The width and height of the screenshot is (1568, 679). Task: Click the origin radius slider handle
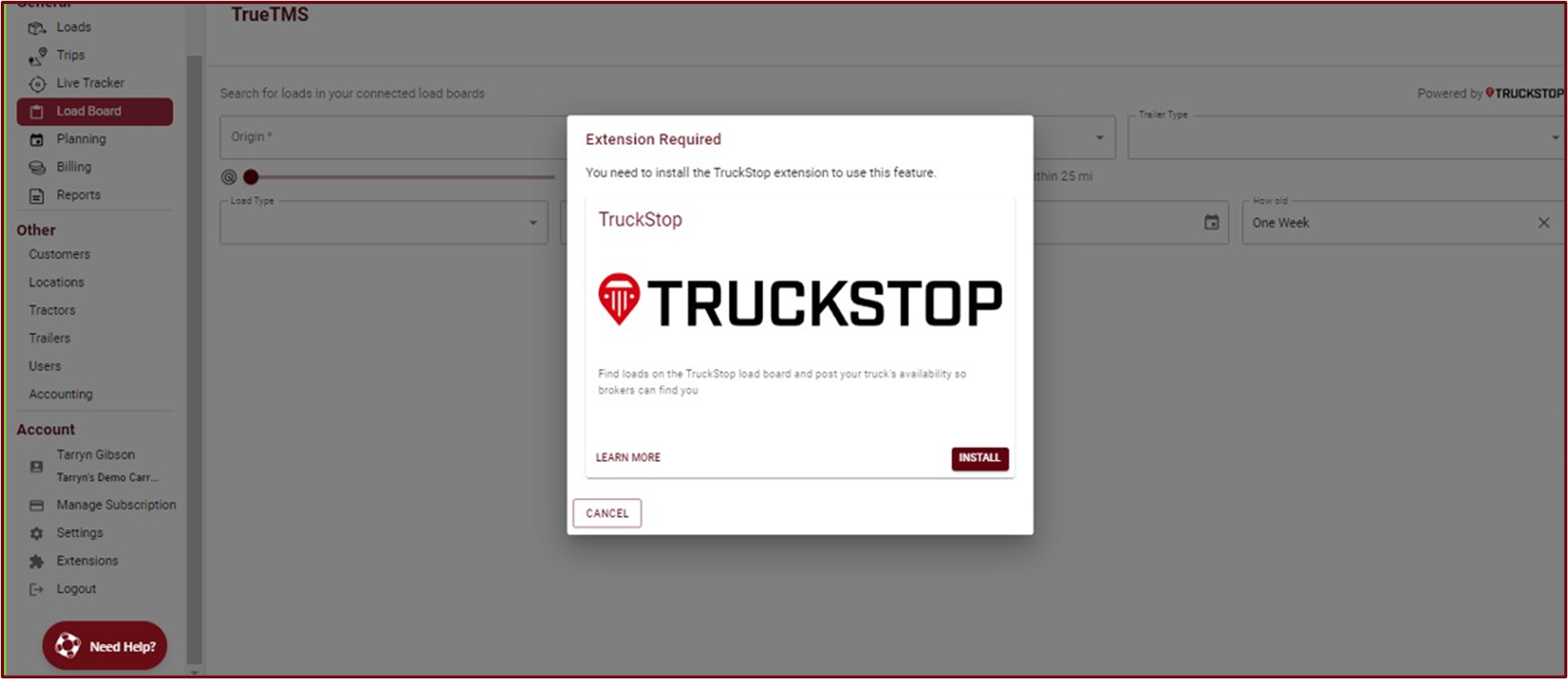[x=251, y=177]
